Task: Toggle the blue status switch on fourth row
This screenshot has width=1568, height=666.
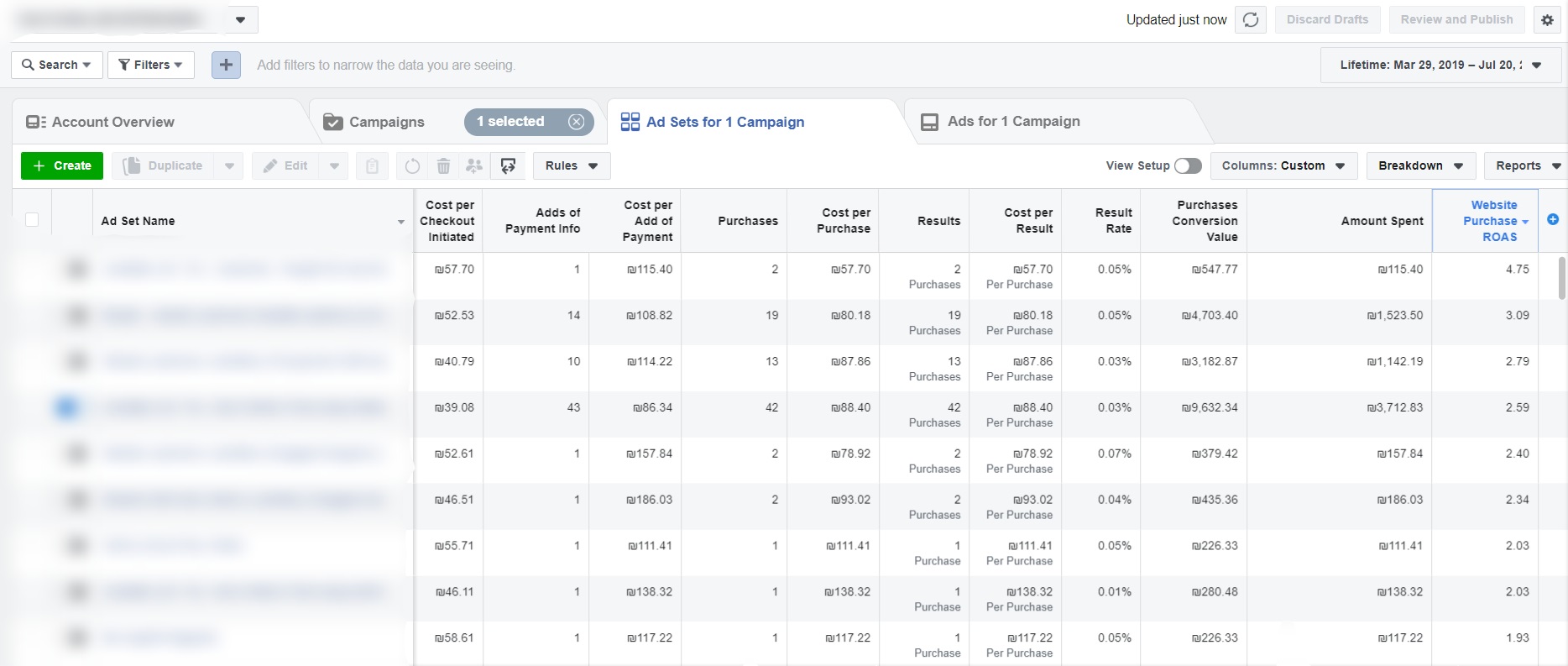Action: tap(67, 408)
